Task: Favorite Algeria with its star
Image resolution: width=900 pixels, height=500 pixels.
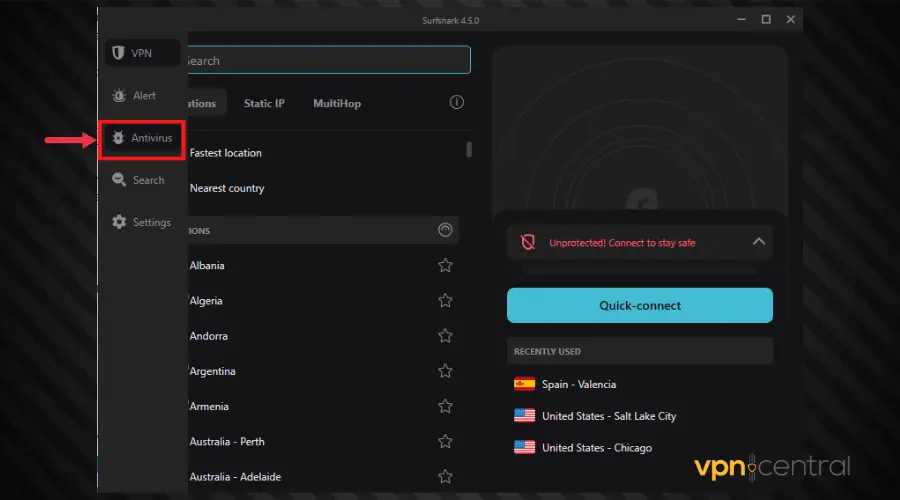Action: 445,300
